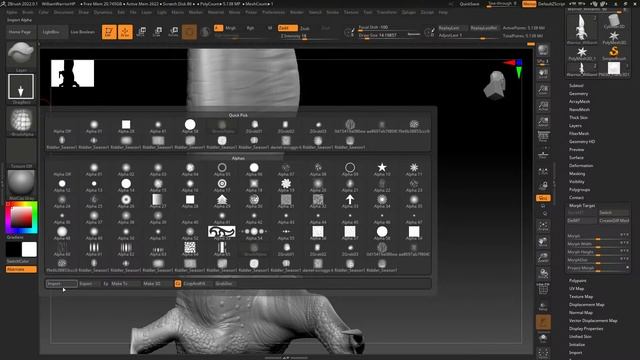Toggle the Zadd button
This screenshot has height=360, width=640.
(x=287, y=28)
